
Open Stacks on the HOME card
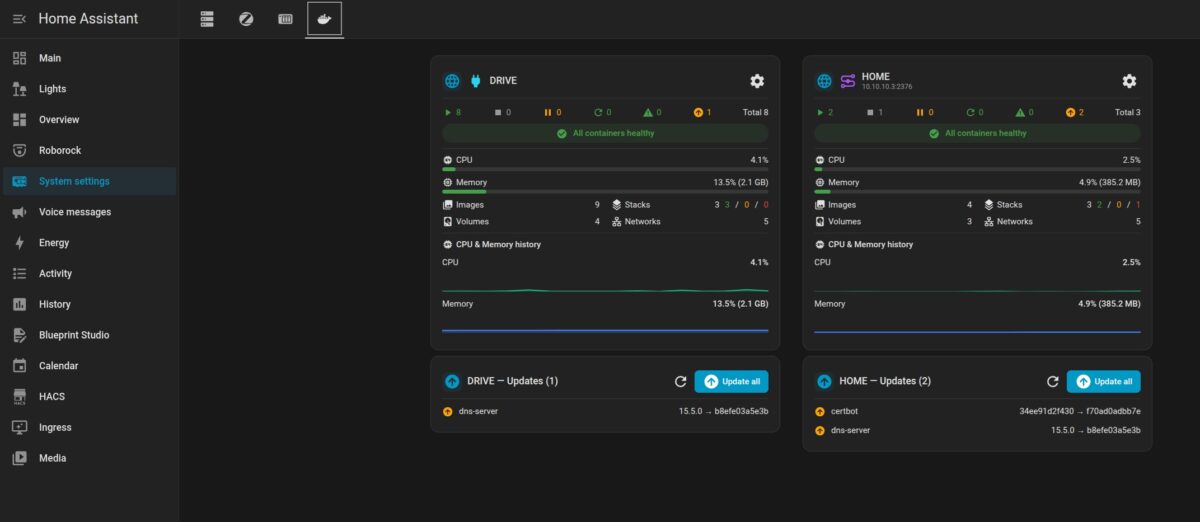[1062, 204]
